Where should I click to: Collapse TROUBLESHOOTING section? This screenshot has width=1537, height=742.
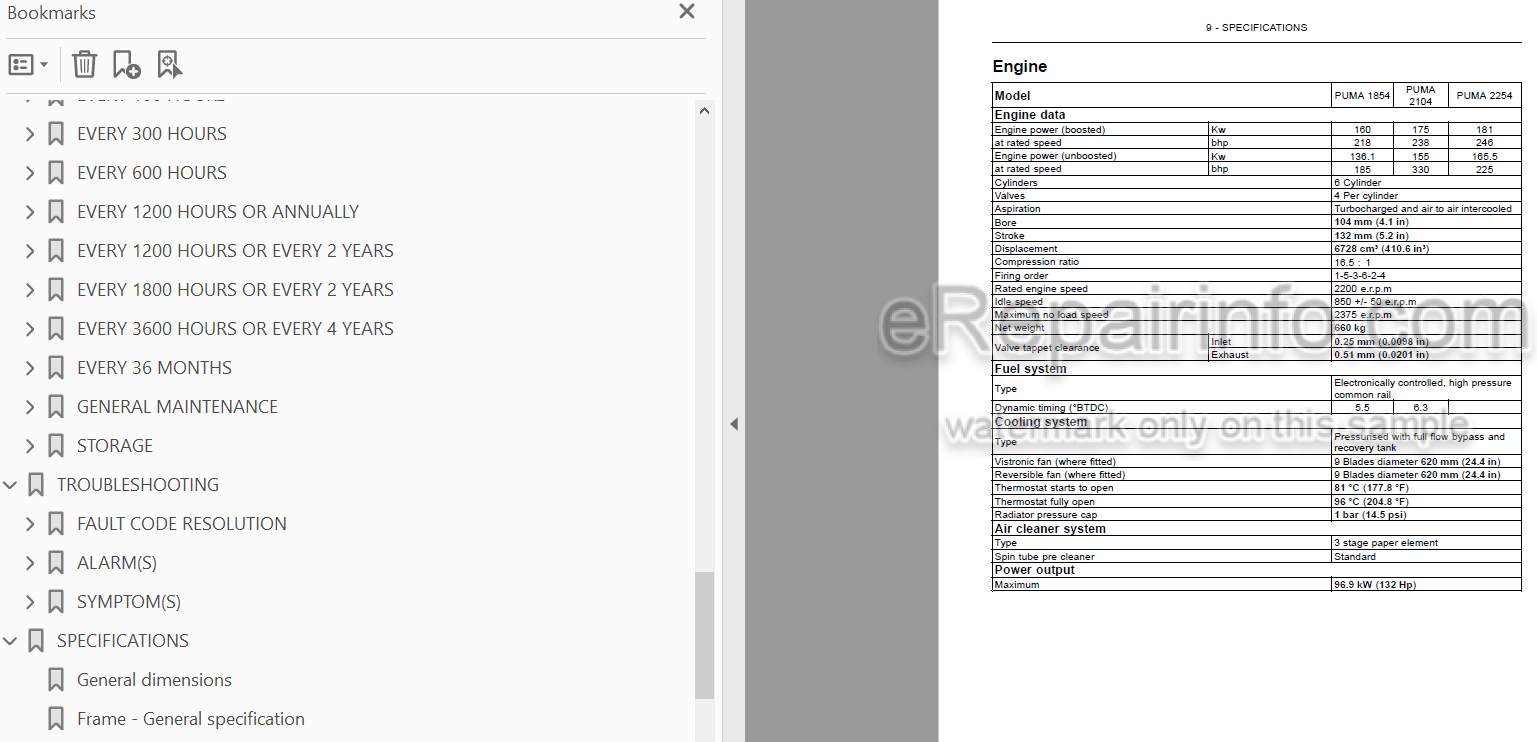pos(10,485)
